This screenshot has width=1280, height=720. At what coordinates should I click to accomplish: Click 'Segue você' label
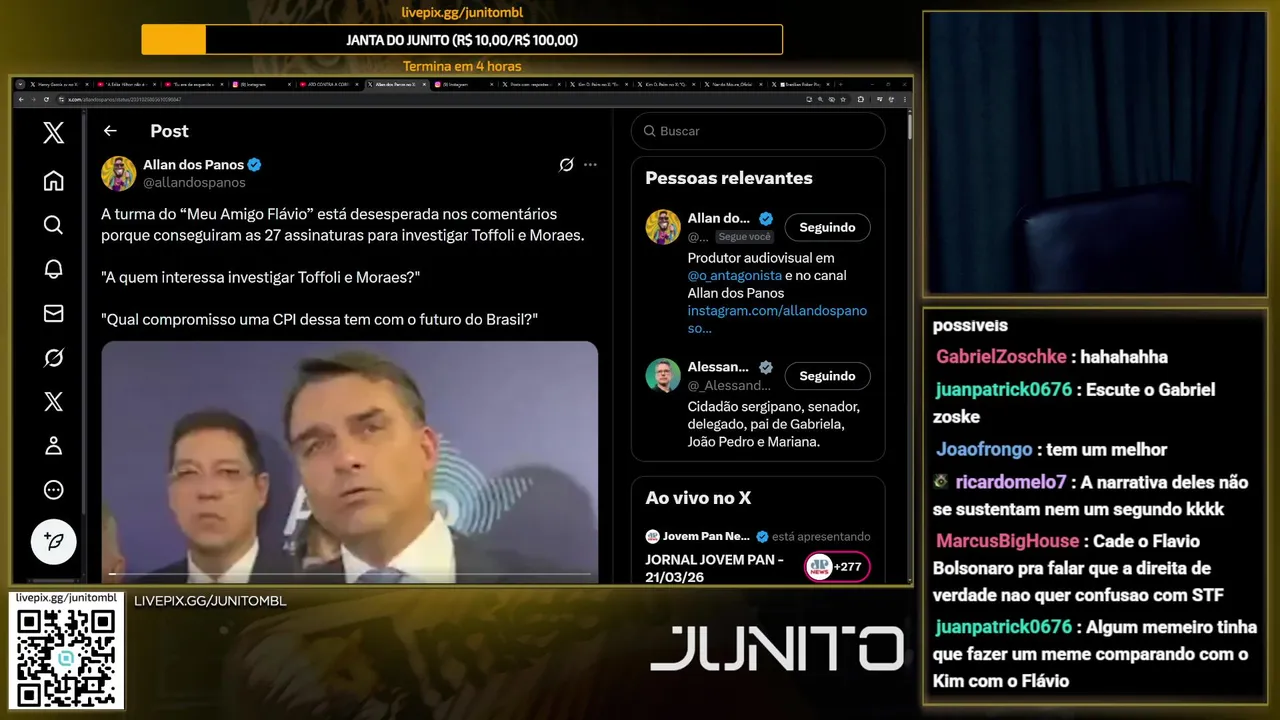744,237
